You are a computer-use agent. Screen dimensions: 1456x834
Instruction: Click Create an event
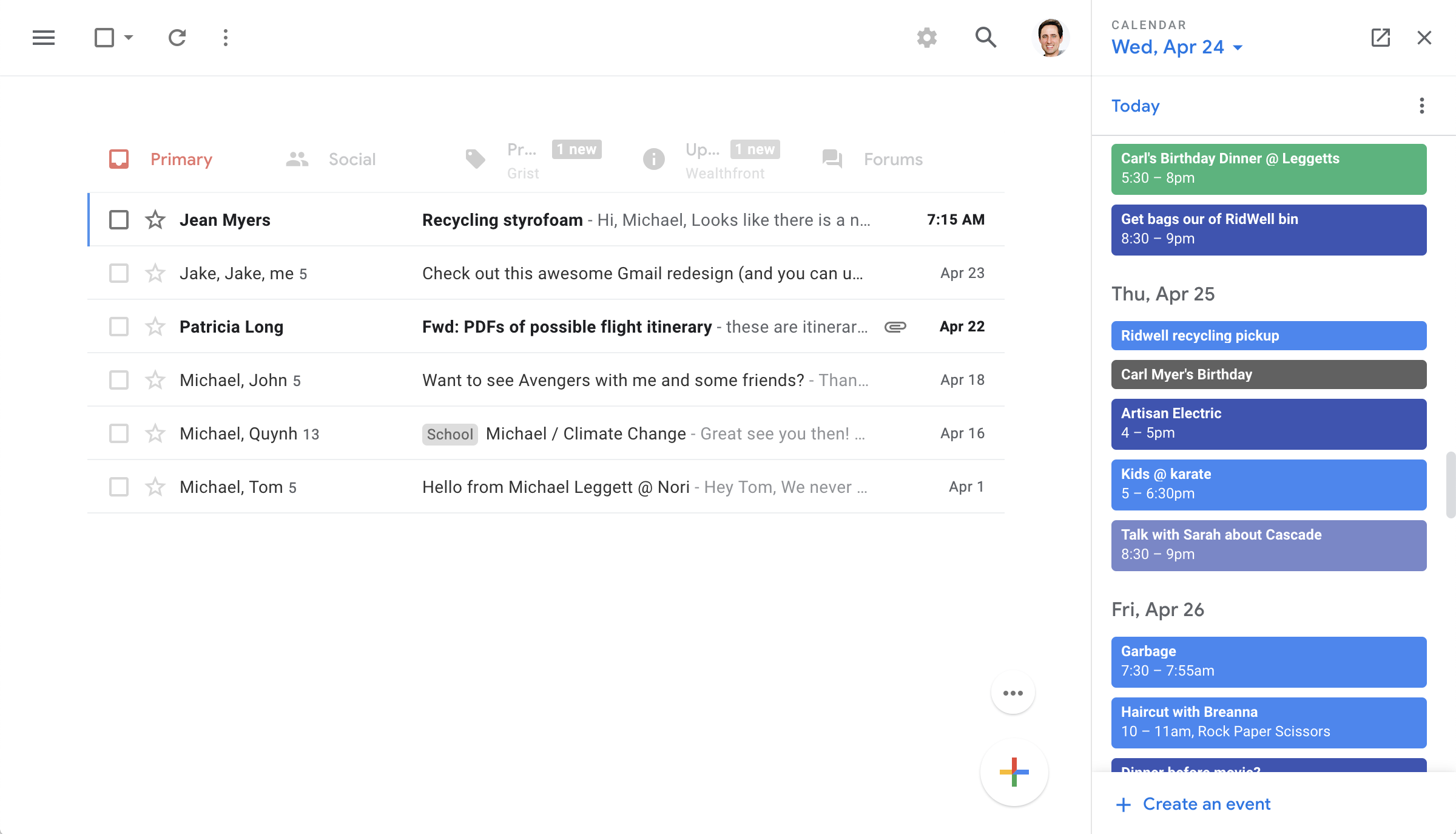pyautogui.click(x=1192, y=804)
